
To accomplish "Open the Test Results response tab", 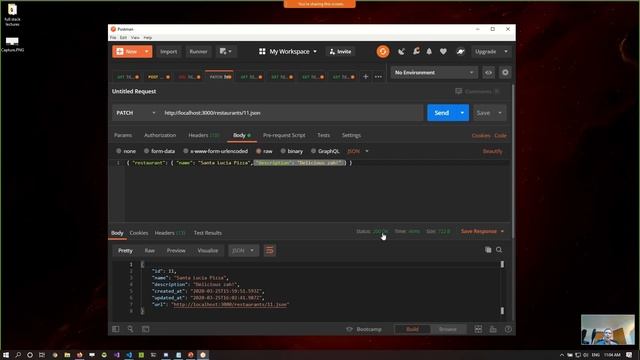I will [x=208, y=233].
